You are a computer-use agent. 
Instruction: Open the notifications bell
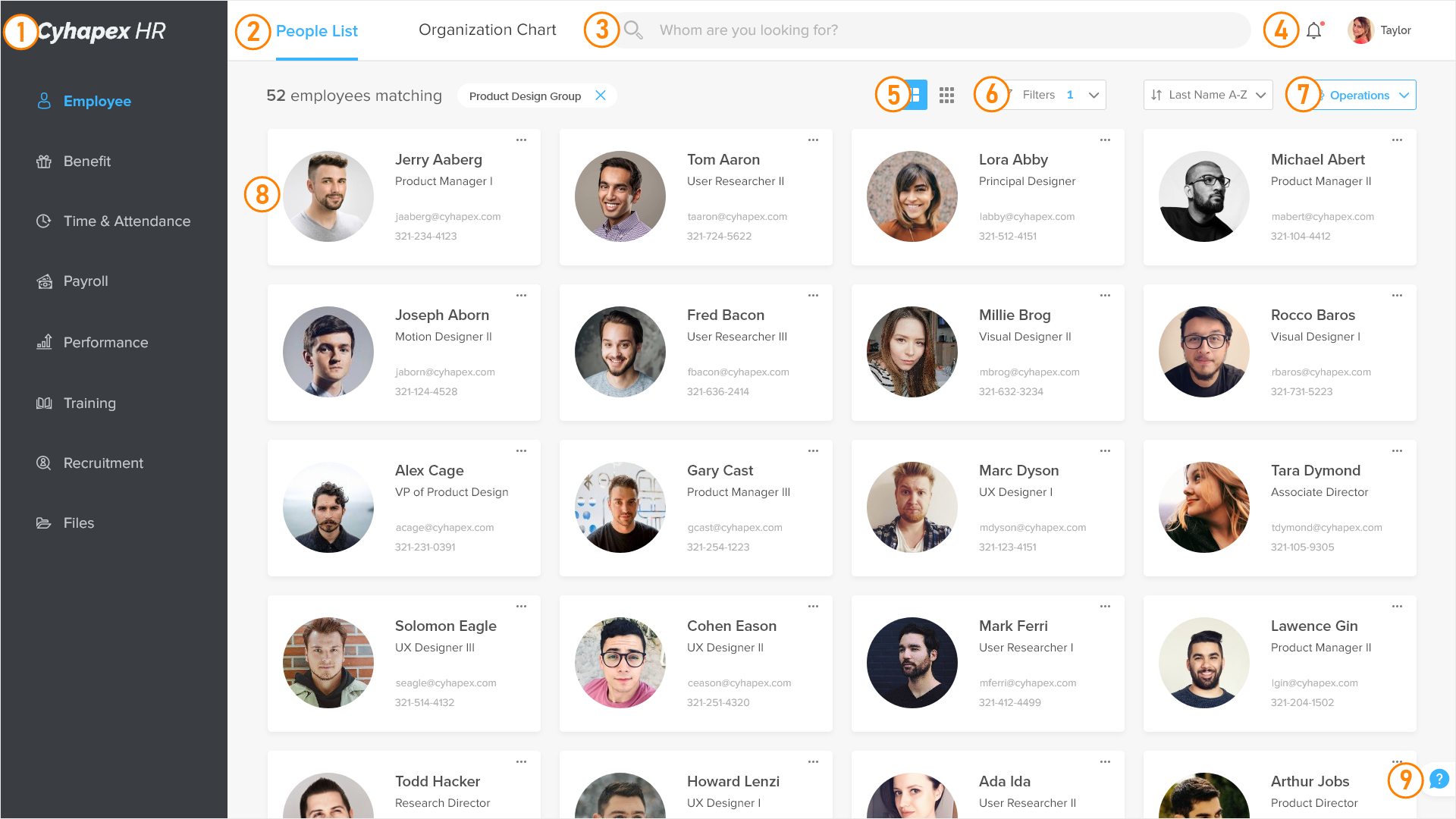[1314, 30]
